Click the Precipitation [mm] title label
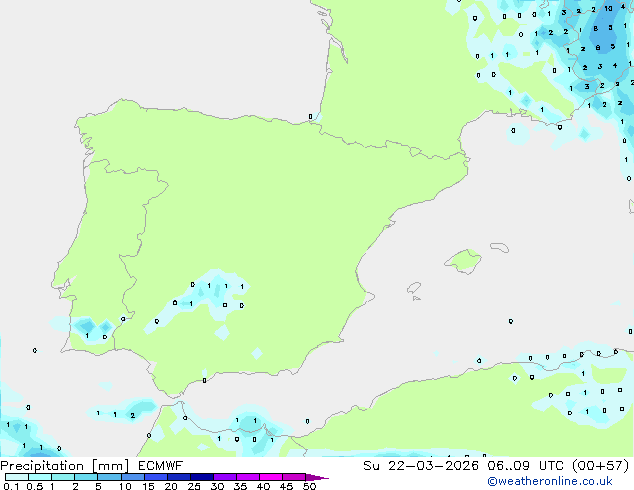This screenshot has height=490, width=634. [64, 466]
